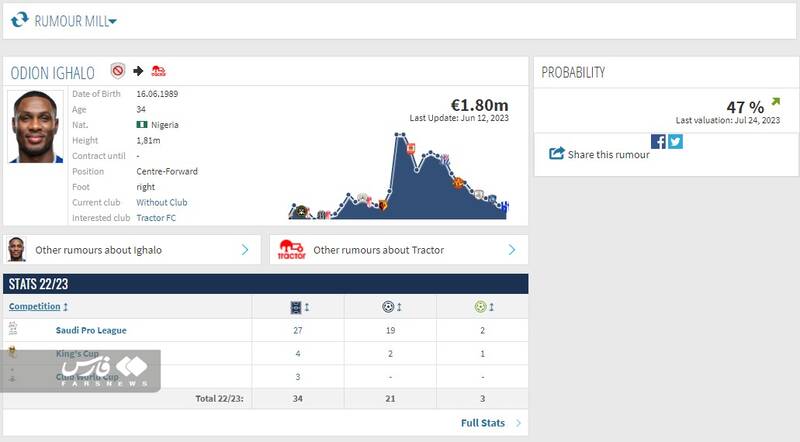Click Odion Ighalo's profile photo

(x=35, y=127)
